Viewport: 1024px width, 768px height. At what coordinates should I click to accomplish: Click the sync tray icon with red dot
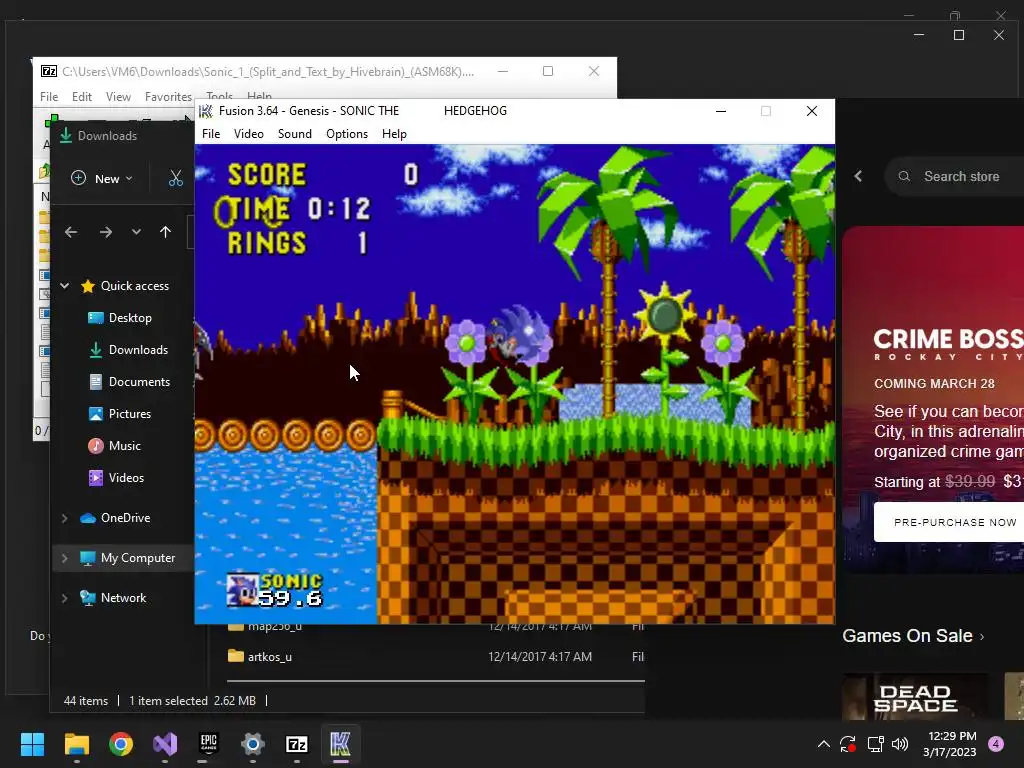(x=848, y=744)
